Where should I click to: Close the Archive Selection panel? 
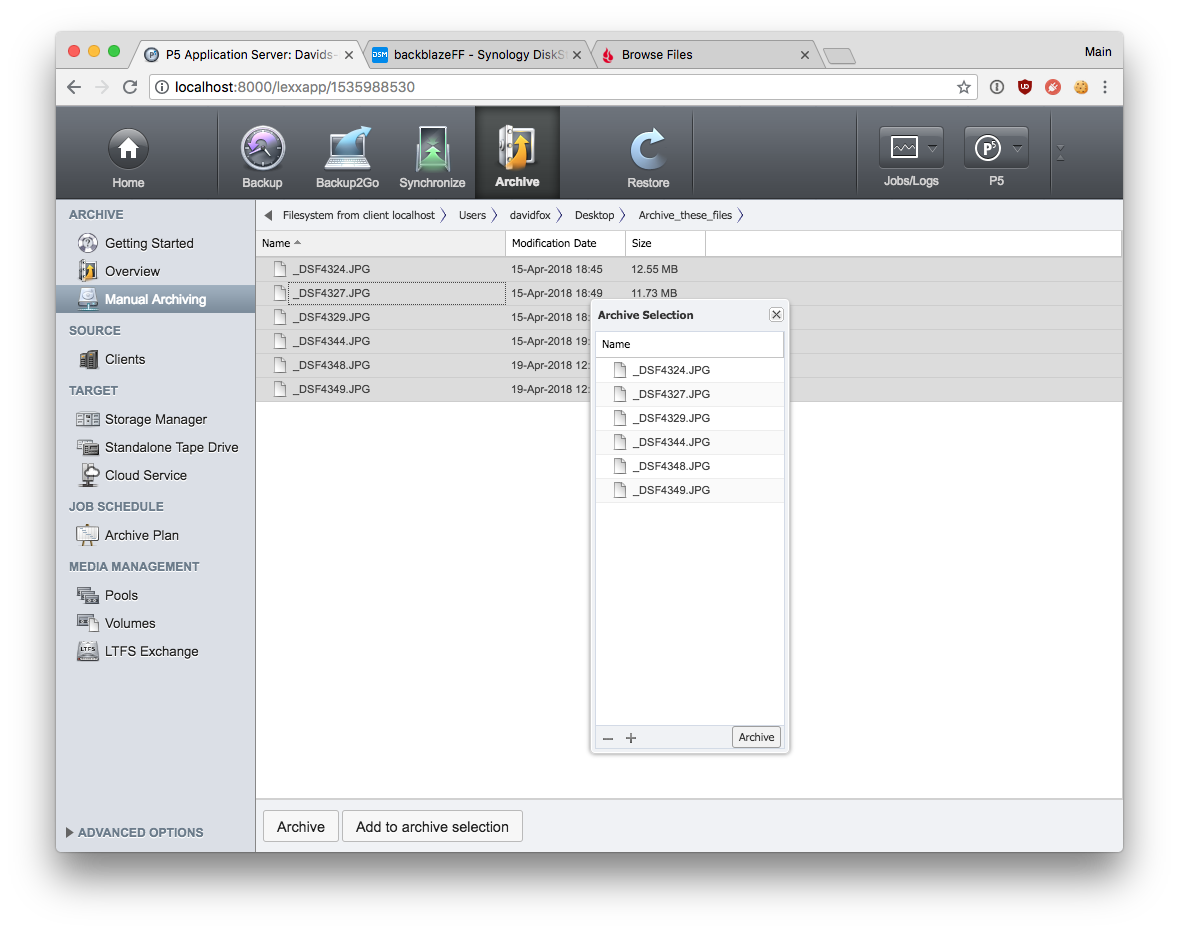click(x=776, y=314)
